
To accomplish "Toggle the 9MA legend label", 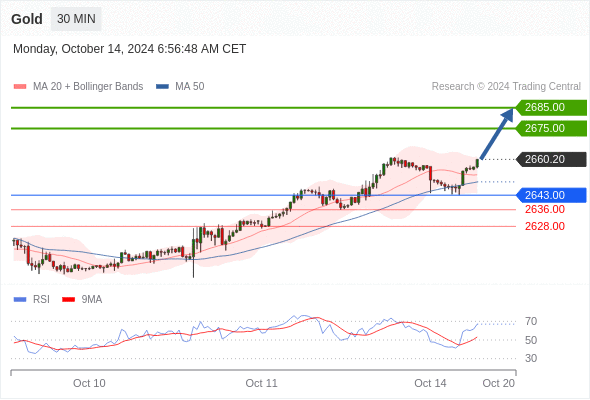I will [92, 300].
